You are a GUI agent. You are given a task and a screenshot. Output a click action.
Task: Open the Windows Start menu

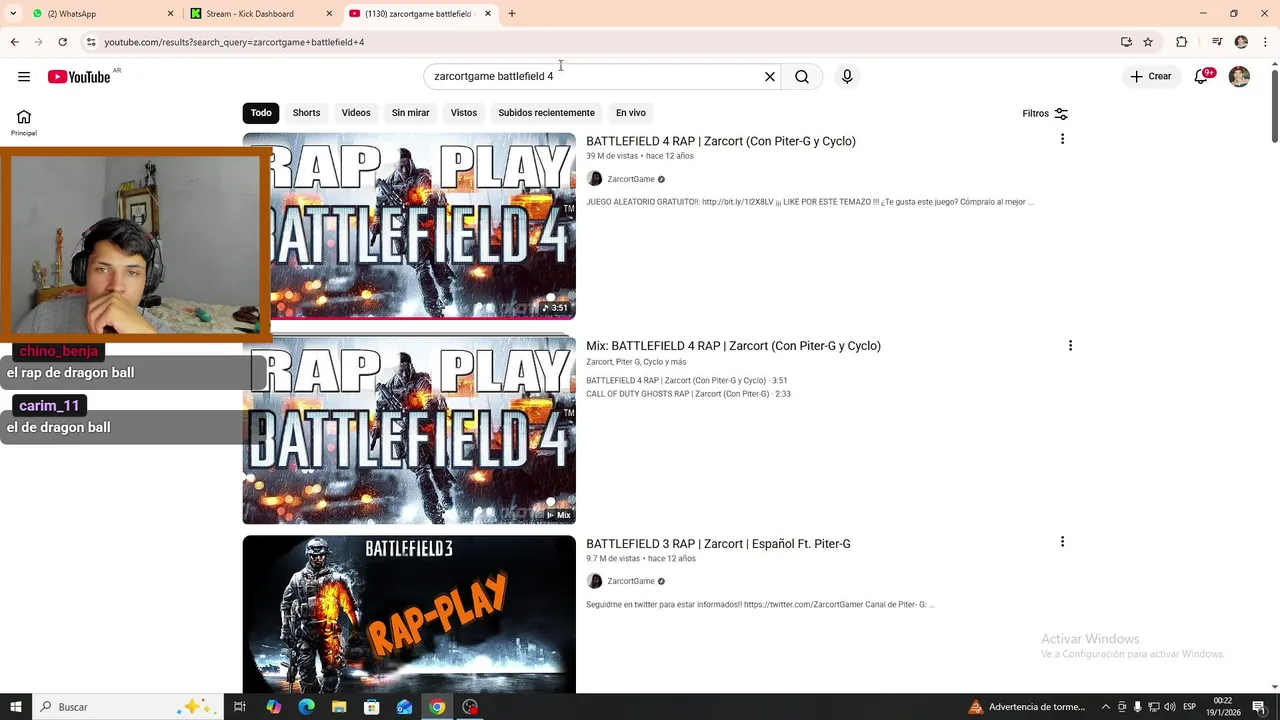15,707
